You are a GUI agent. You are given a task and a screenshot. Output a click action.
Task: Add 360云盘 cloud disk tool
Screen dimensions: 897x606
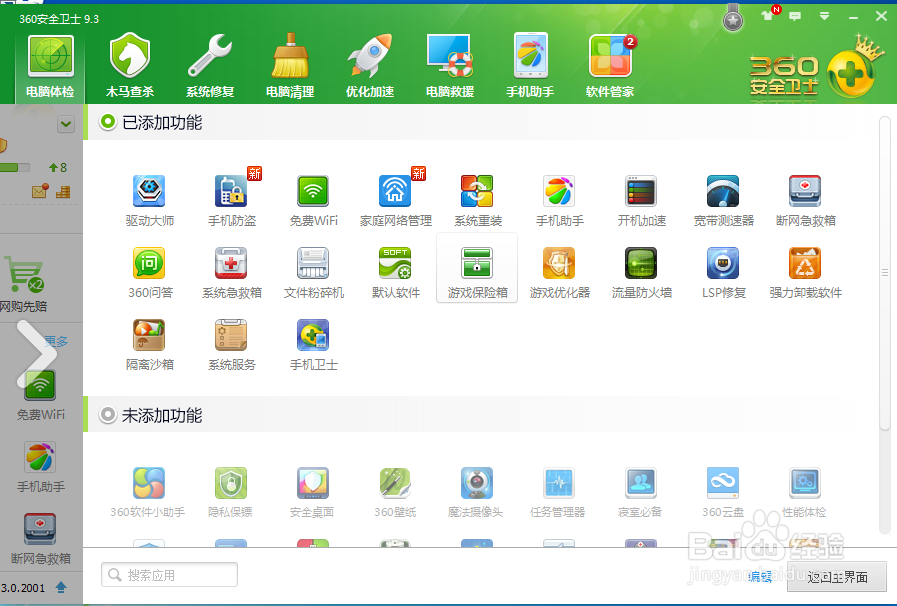(723, 493)
